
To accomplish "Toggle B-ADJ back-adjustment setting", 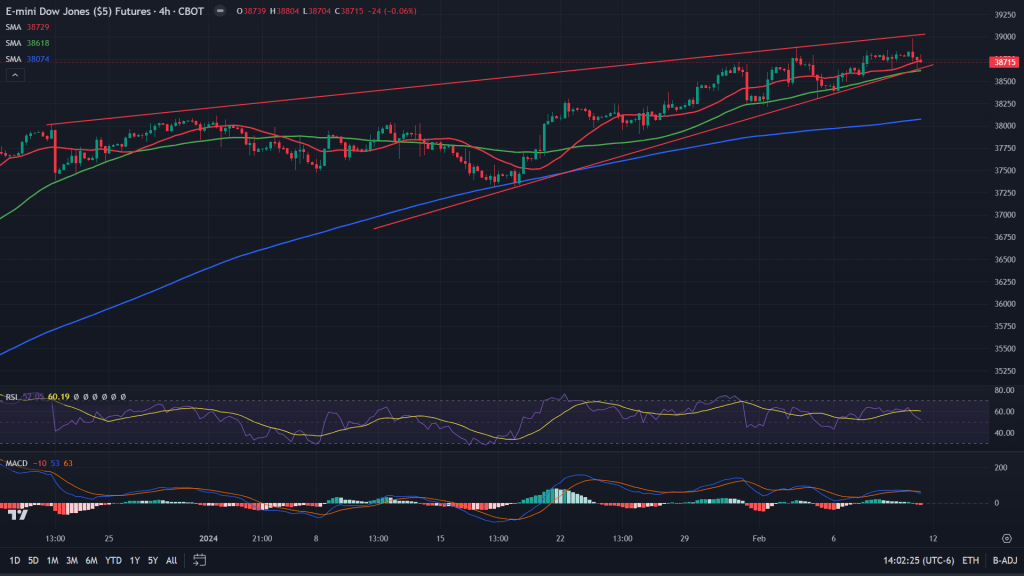I will click(1003, 561).
